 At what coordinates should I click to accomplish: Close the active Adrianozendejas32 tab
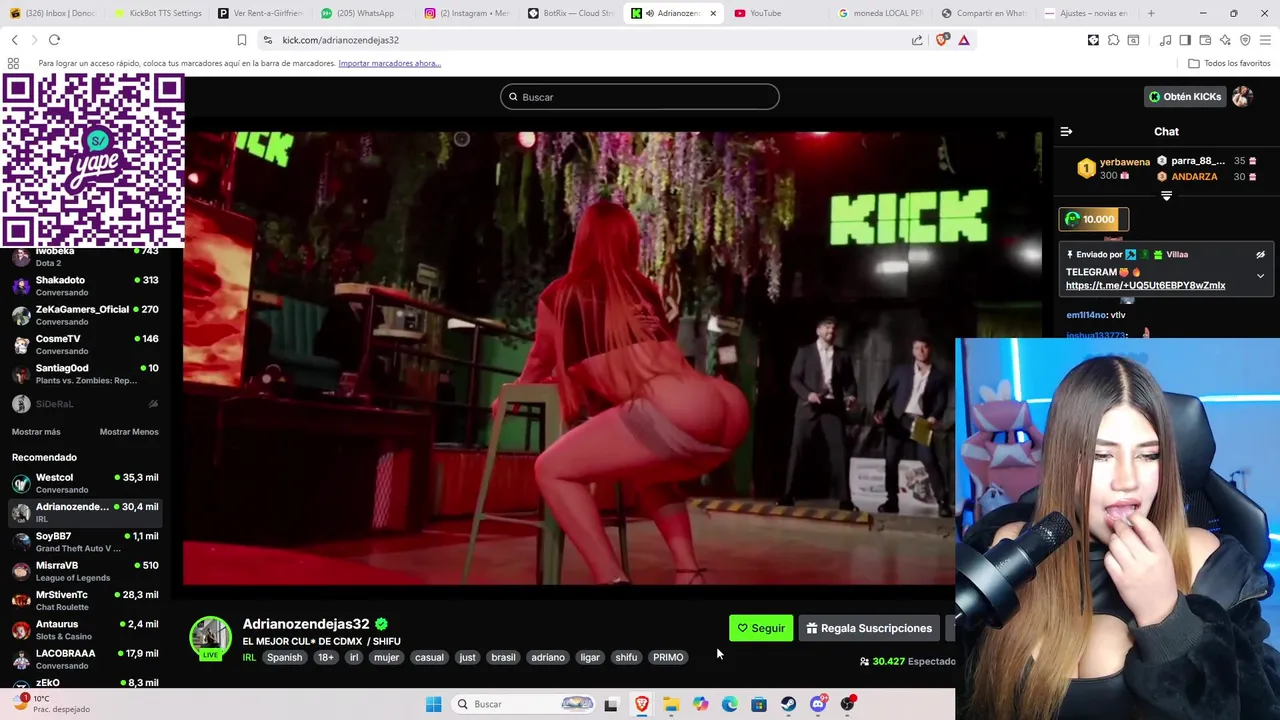(x=713, y=13)
